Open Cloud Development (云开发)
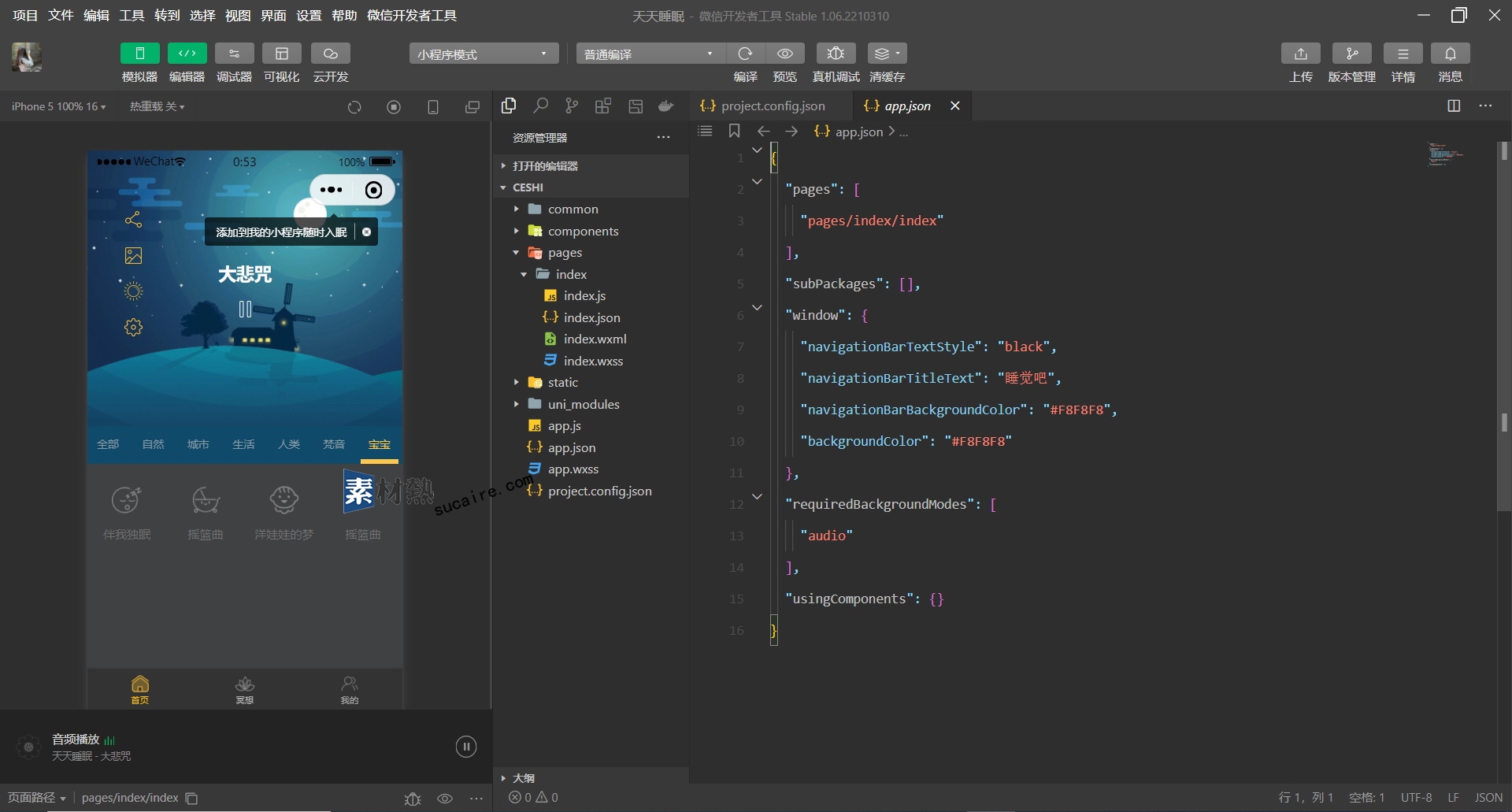The width and height of the screenshot is (1512, 812). point(330,54)
